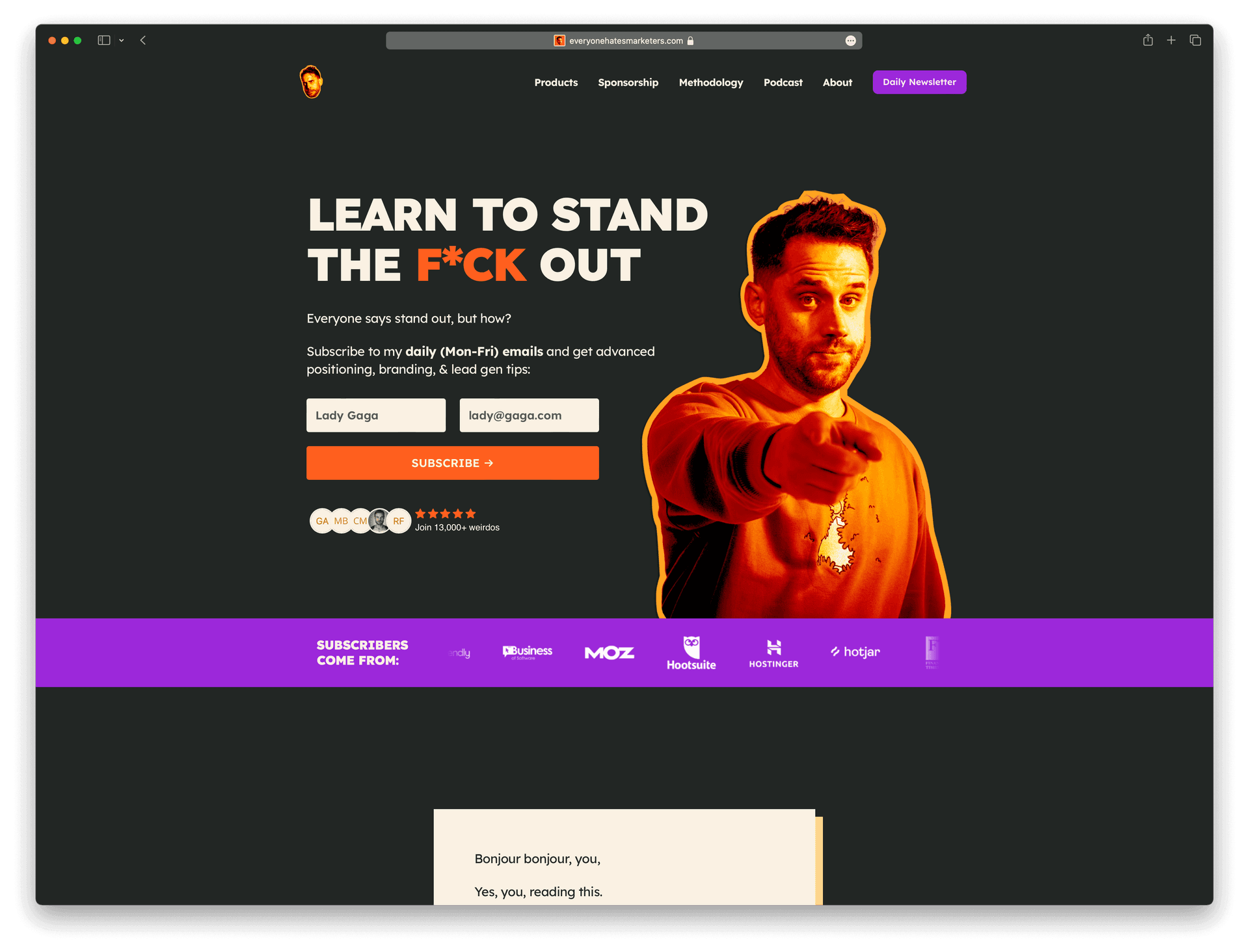This screenshot has height=952, width=1249.
Task: Click the MOZ logo in subscribers bar
Action: pos(609,651)
